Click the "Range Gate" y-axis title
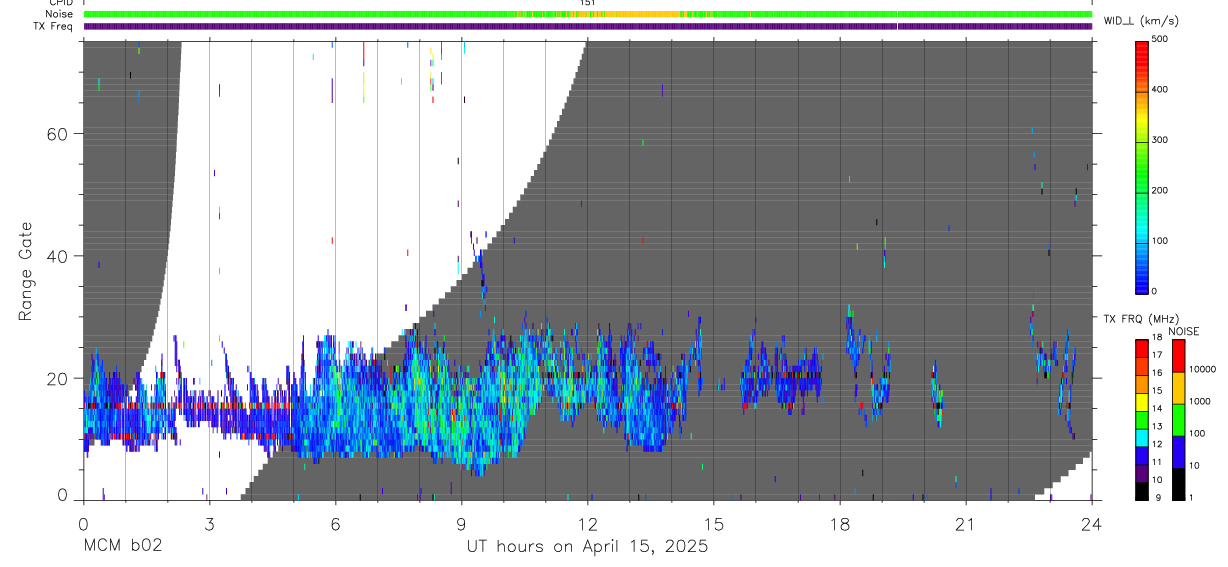Viewport: 1228px width, 567px height. [26, 271]
